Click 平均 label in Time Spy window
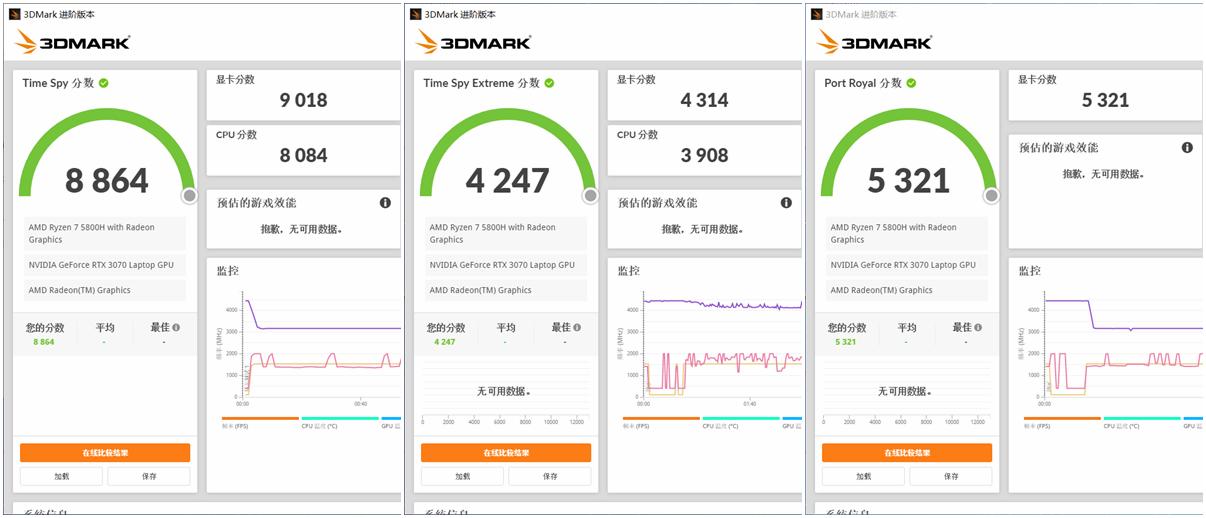Screen dimensions: 1206x518 click(105, 327)
